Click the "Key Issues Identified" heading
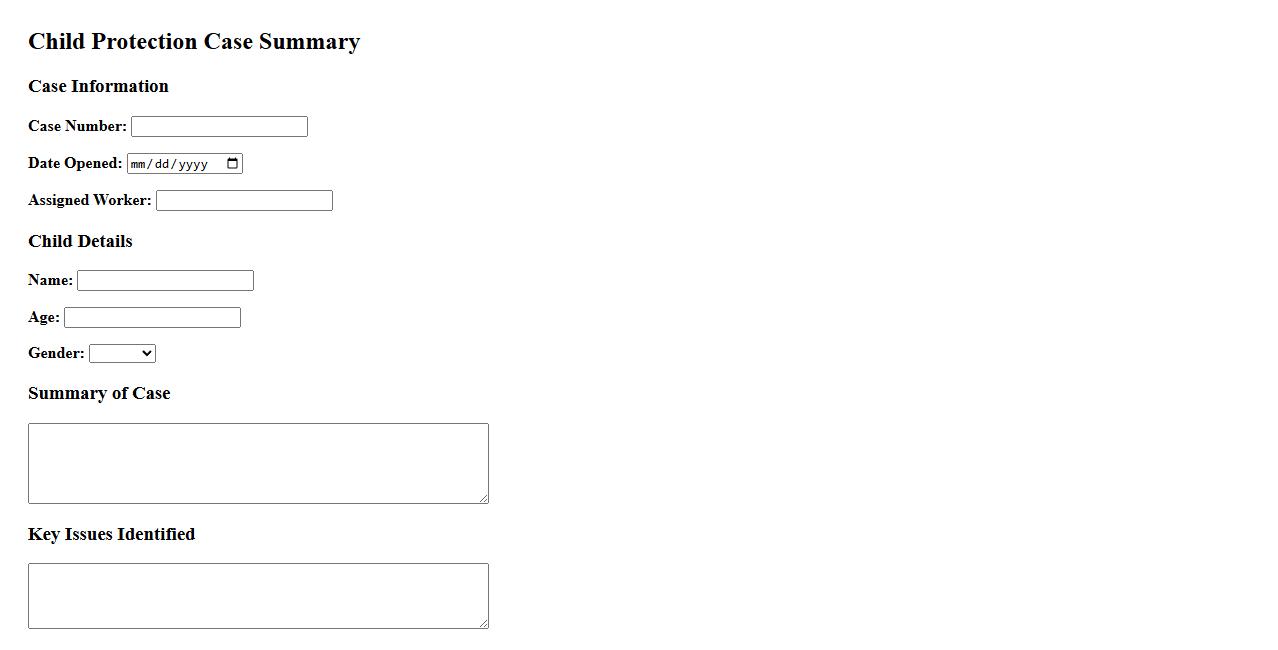 pyautogui.click(x=111, y=534)
